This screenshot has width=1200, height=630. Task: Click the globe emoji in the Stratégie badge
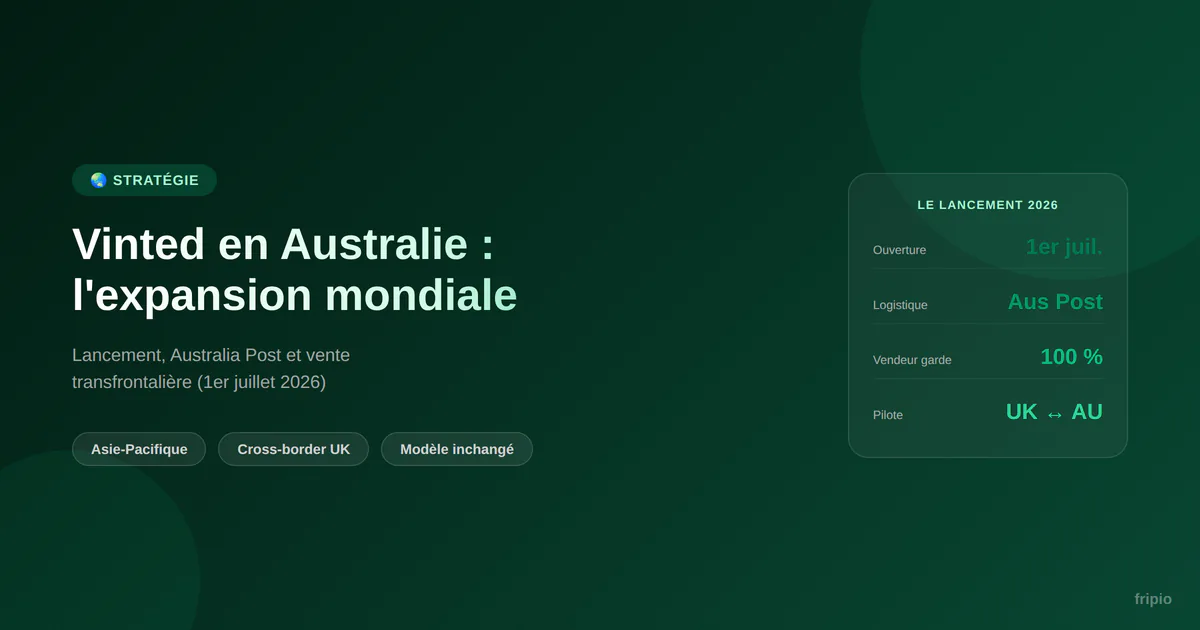point(98,180)
